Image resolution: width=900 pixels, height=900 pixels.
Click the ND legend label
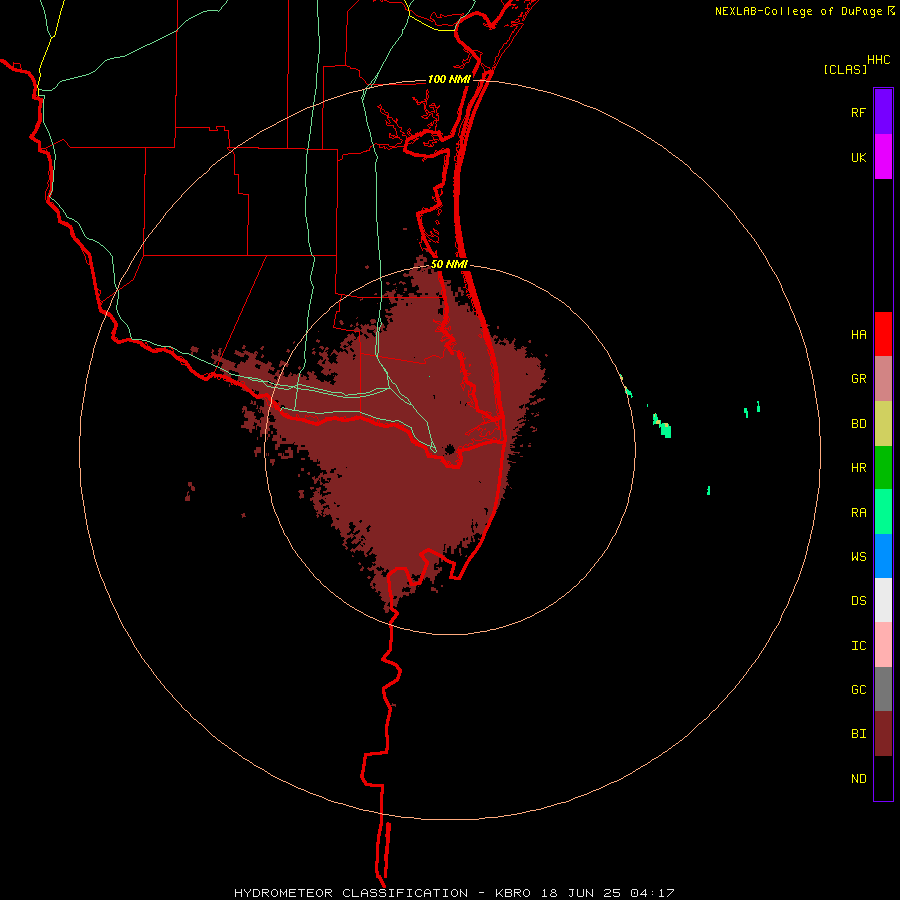858,779
